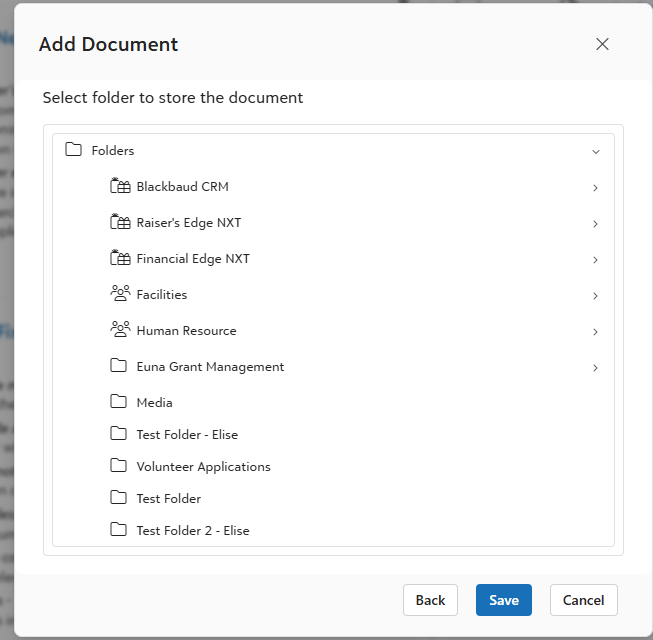Click the Media folder icon
Viewport: 653px width, 640px height.
[x=119, y=402]
